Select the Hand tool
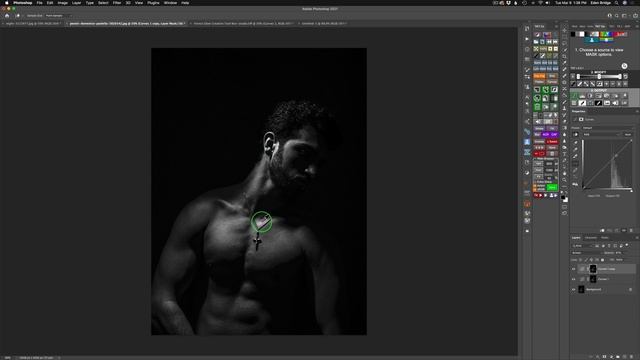 (x=564, y=173)
